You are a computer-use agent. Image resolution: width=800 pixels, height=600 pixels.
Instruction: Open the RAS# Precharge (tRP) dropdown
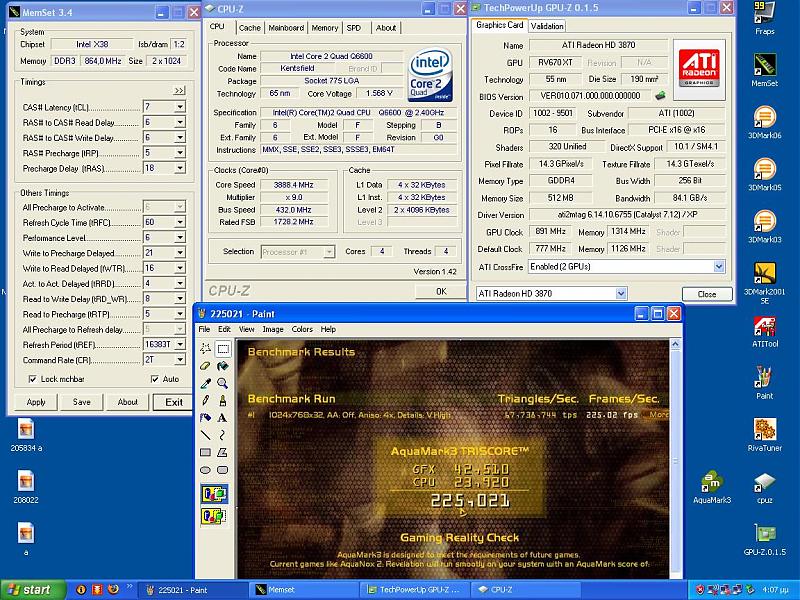click(180, 153)
